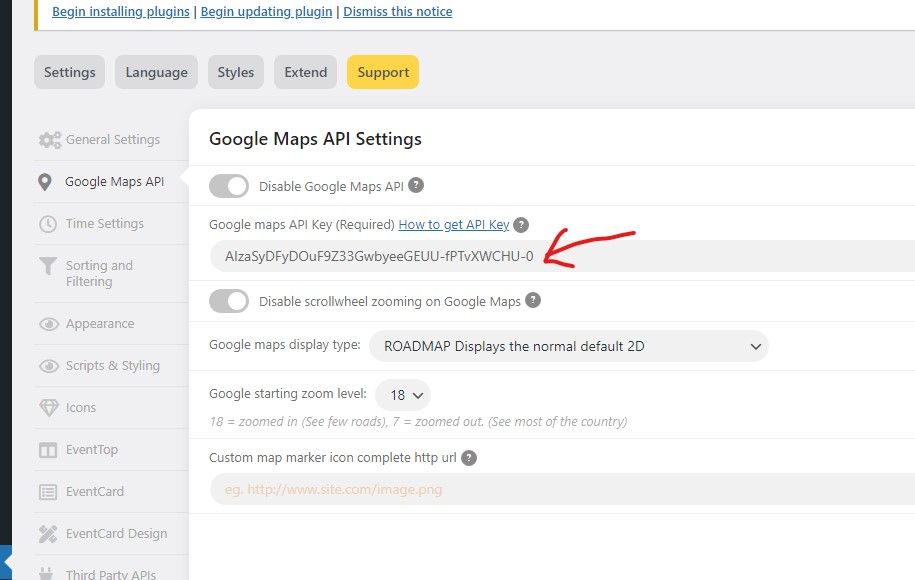Open Sorting and Filtering section
915x580 pixels.
coord(111,274)
